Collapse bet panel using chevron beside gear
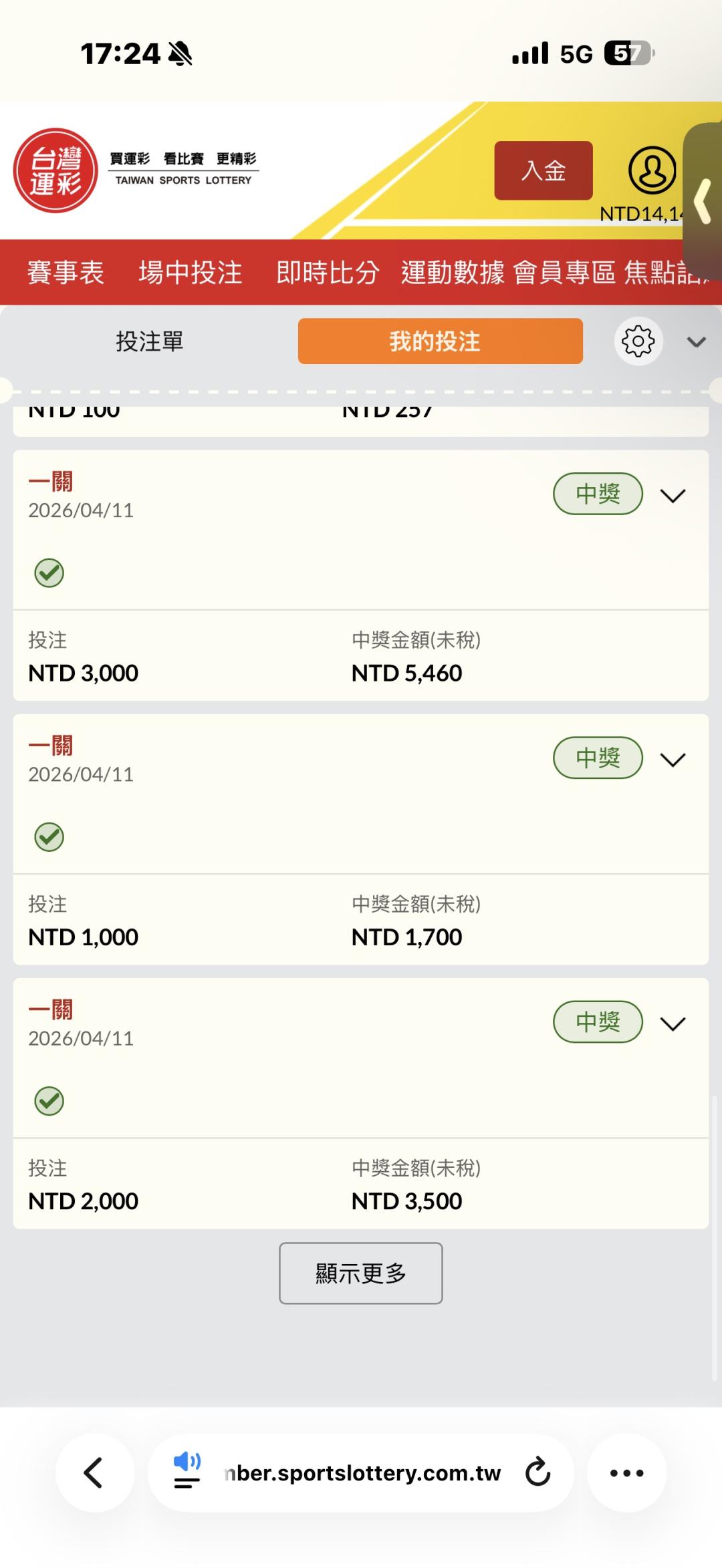The height and width of the screenshot is (1568, 722). pos(696,342)
